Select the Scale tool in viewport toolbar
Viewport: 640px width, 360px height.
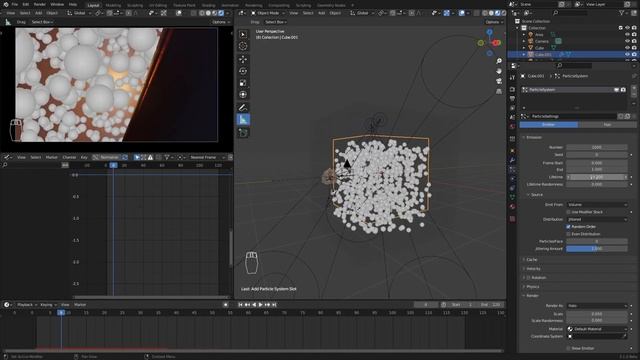point(243,83)
